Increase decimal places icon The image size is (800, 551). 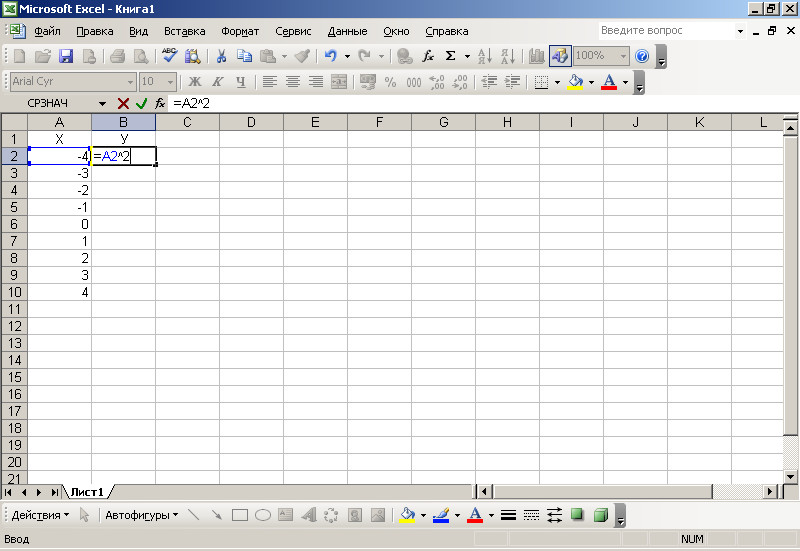pos(437,82)
